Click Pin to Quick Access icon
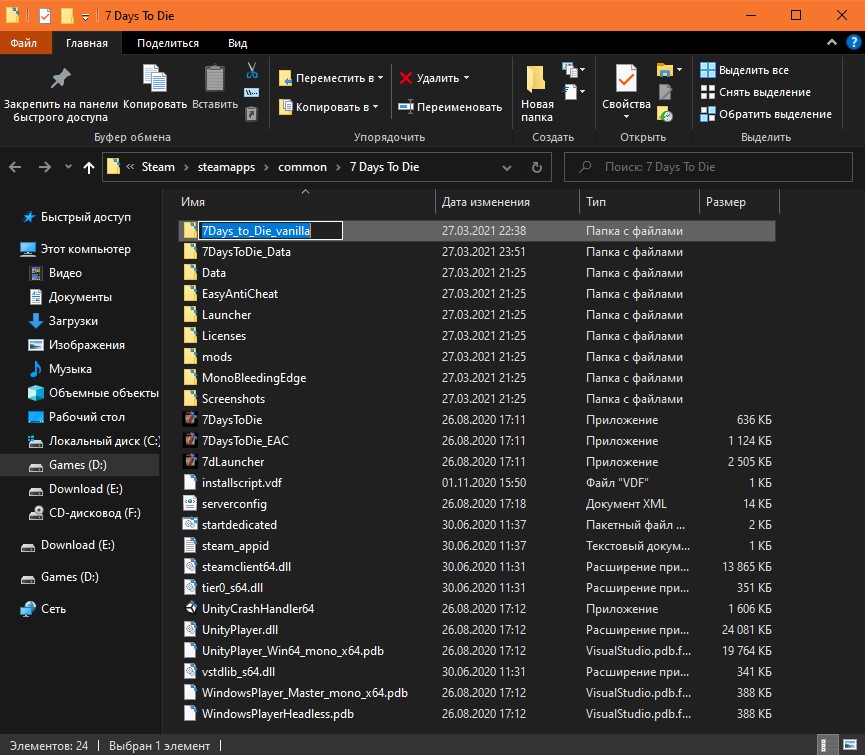The width and height of the screenshot is (865, 755). tap(61, 79)
